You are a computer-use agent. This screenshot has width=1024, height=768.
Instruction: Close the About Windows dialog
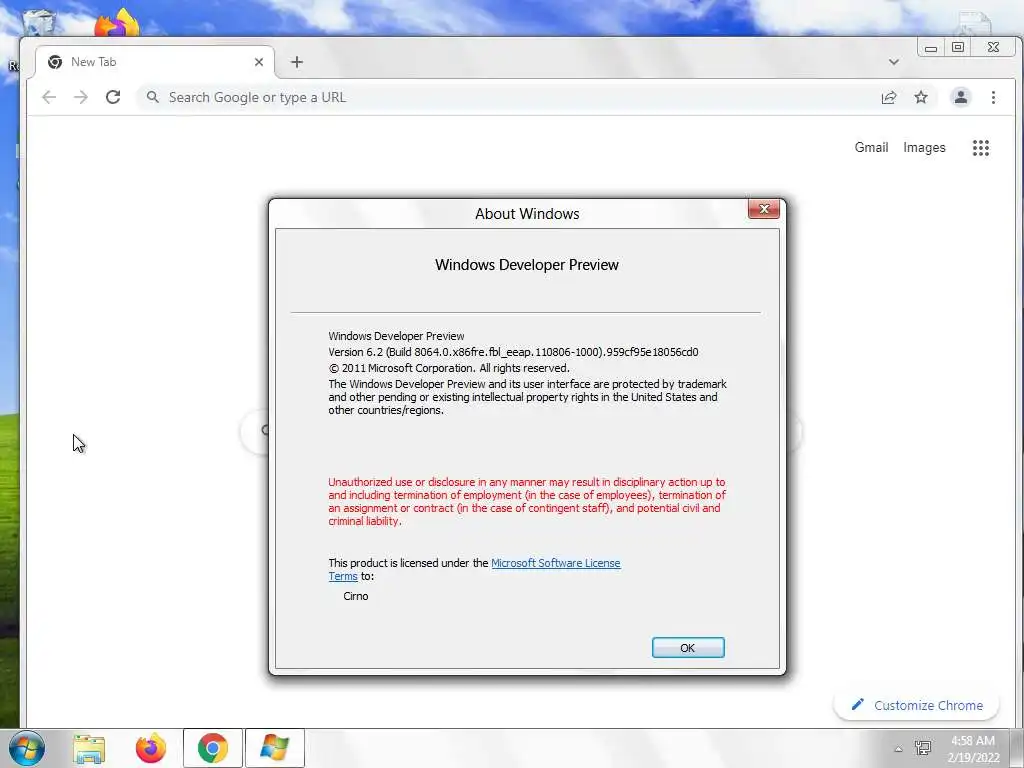[764, 209]
